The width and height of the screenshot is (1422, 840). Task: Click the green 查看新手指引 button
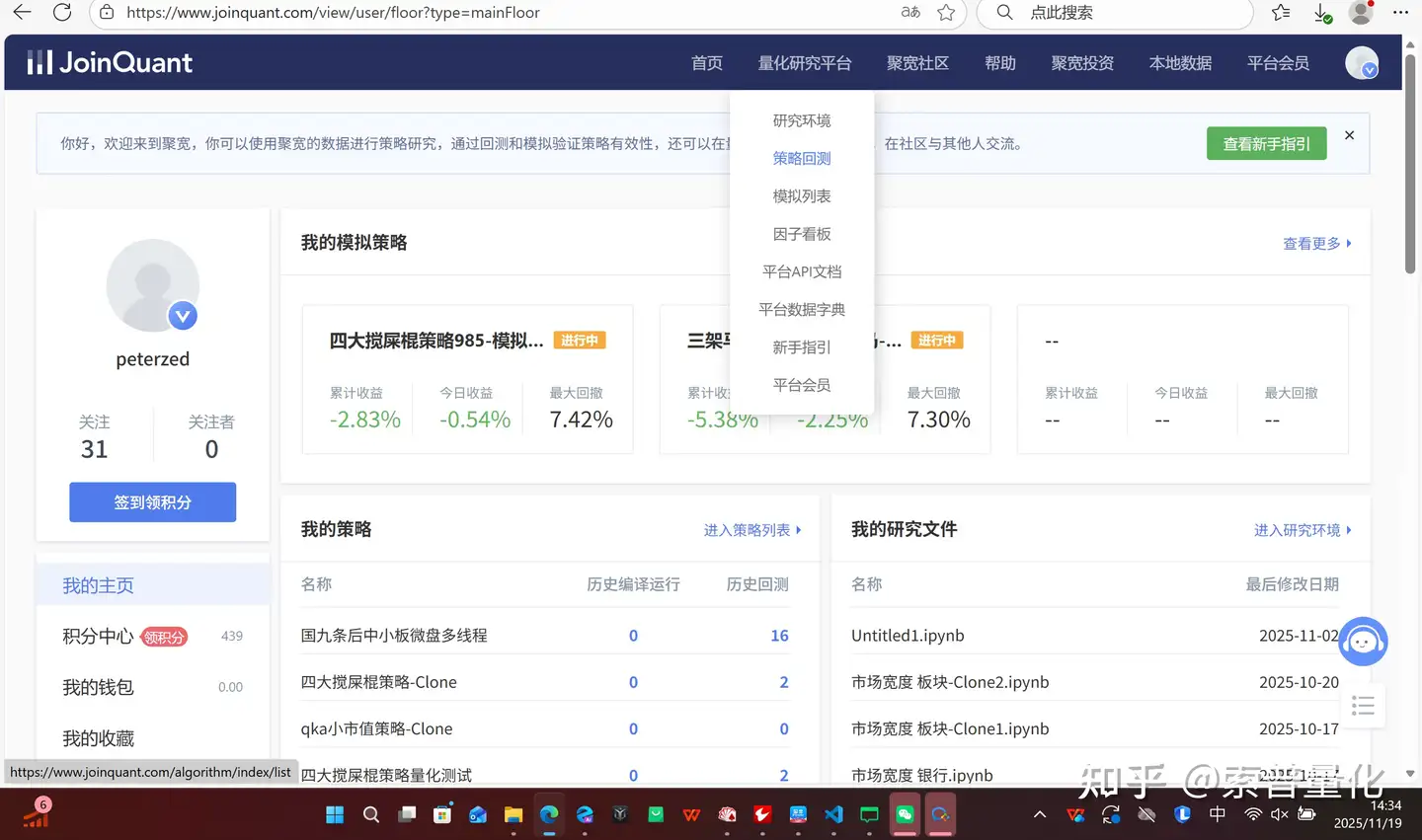point(1267,143)
